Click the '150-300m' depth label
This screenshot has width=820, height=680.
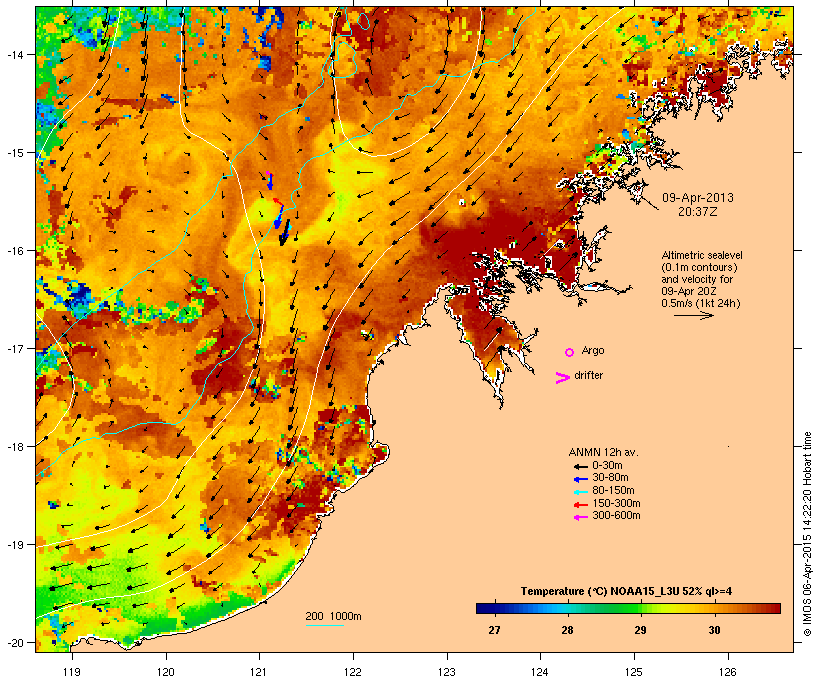point(616,503)
